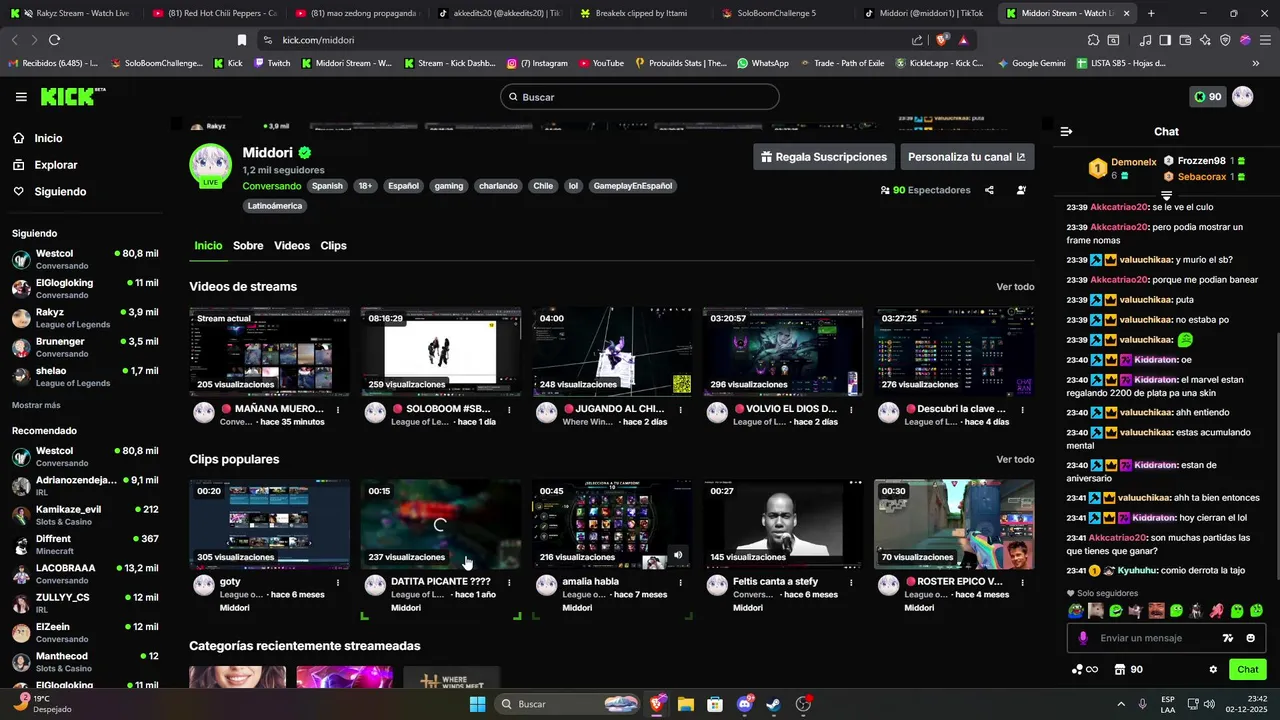
Task: Open chat settings gear icon
Action: click(x=1213, y=669)
